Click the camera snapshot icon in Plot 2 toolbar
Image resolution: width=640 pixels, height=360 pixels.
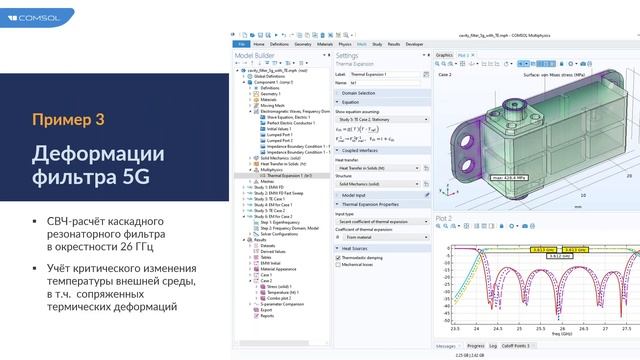(525, 226)
